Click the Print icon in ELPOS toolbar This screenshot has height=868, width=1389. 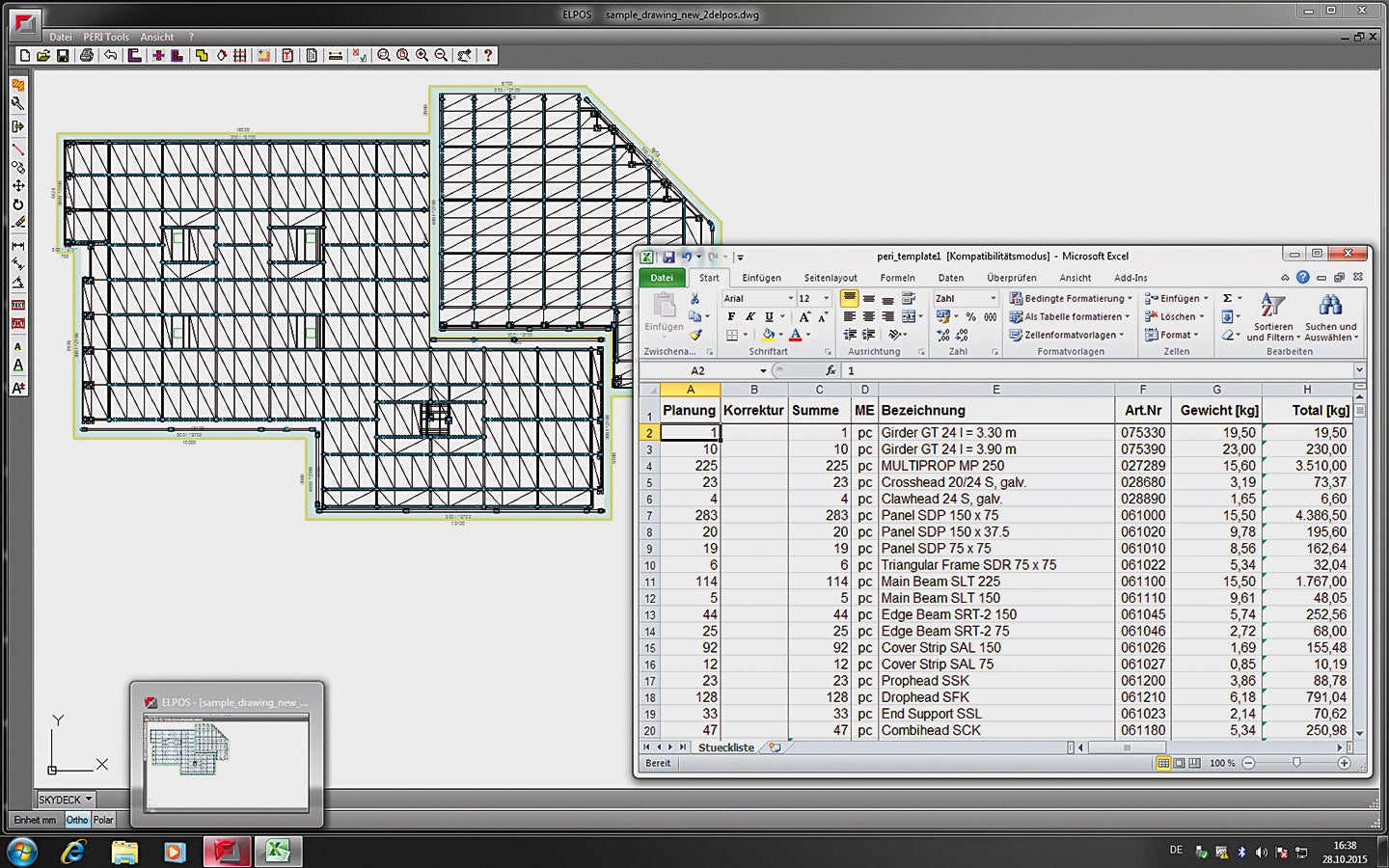[x=87, y=56]
